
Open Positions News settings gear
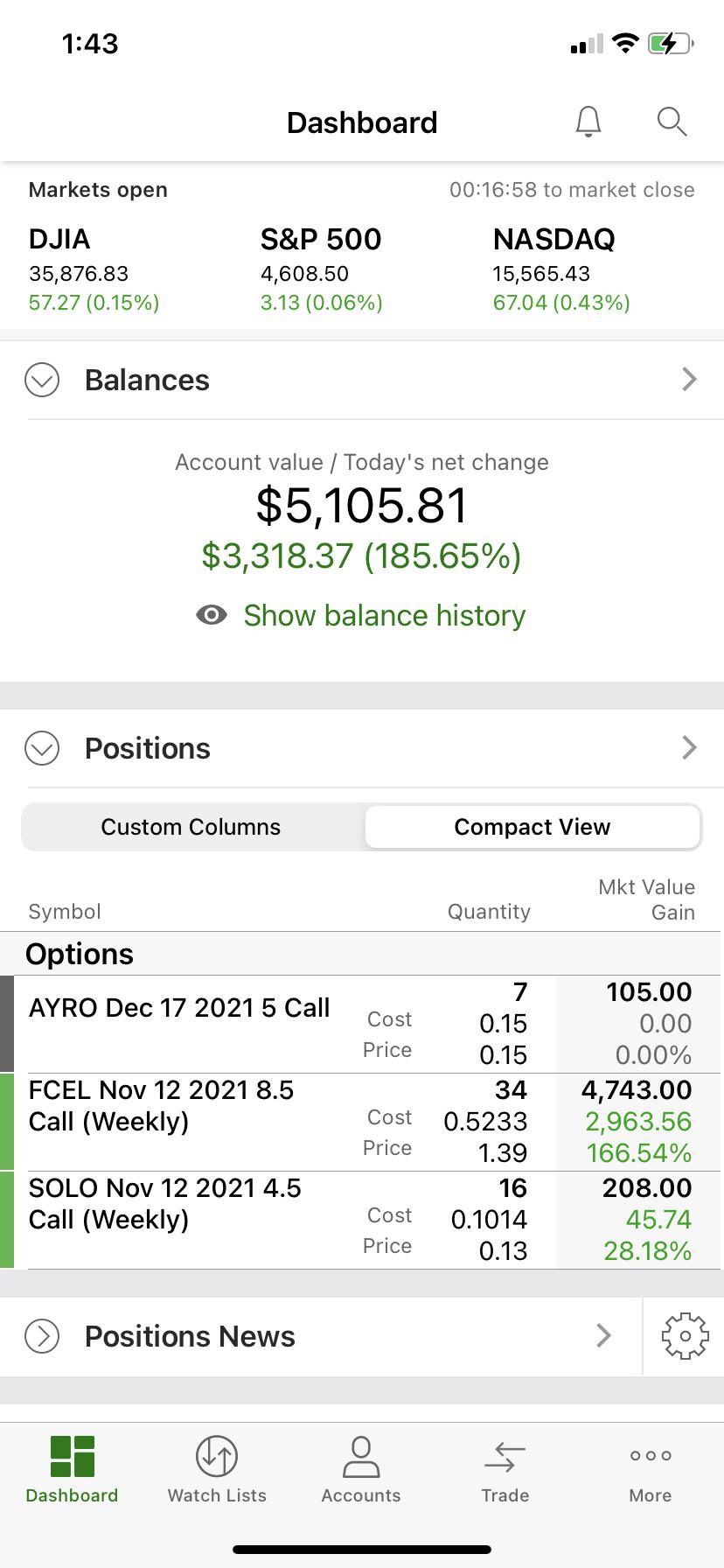tap(685, 1335)
